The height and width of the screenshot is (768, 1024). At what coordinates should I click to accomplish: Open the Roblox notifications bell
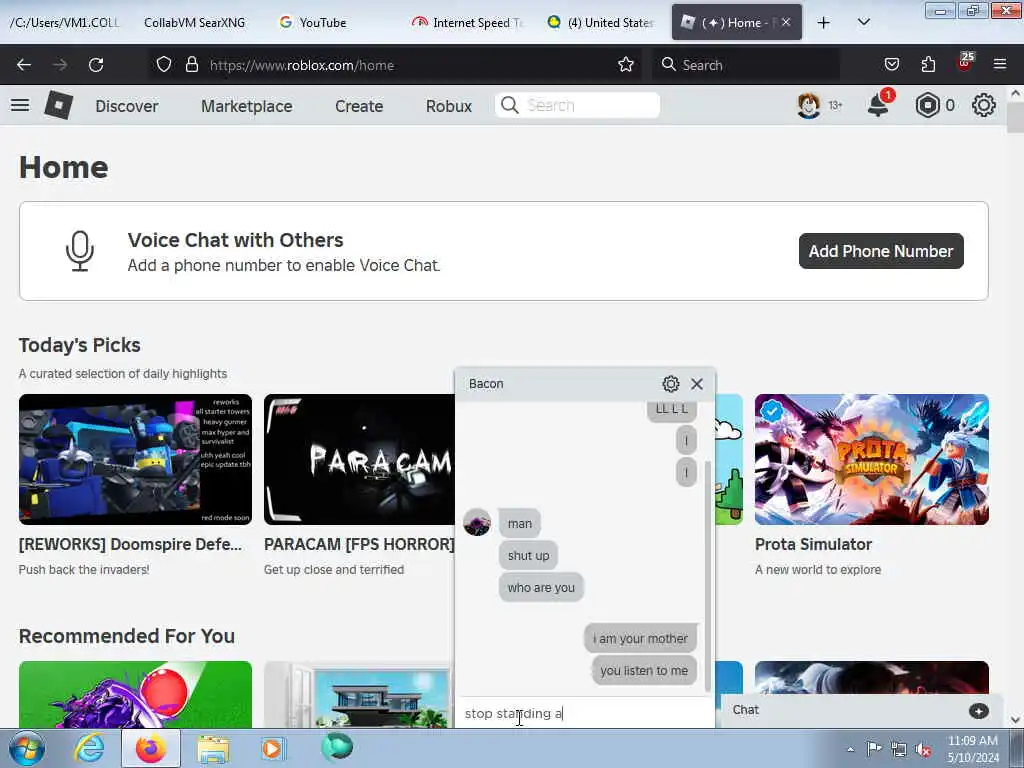(878, 105)
